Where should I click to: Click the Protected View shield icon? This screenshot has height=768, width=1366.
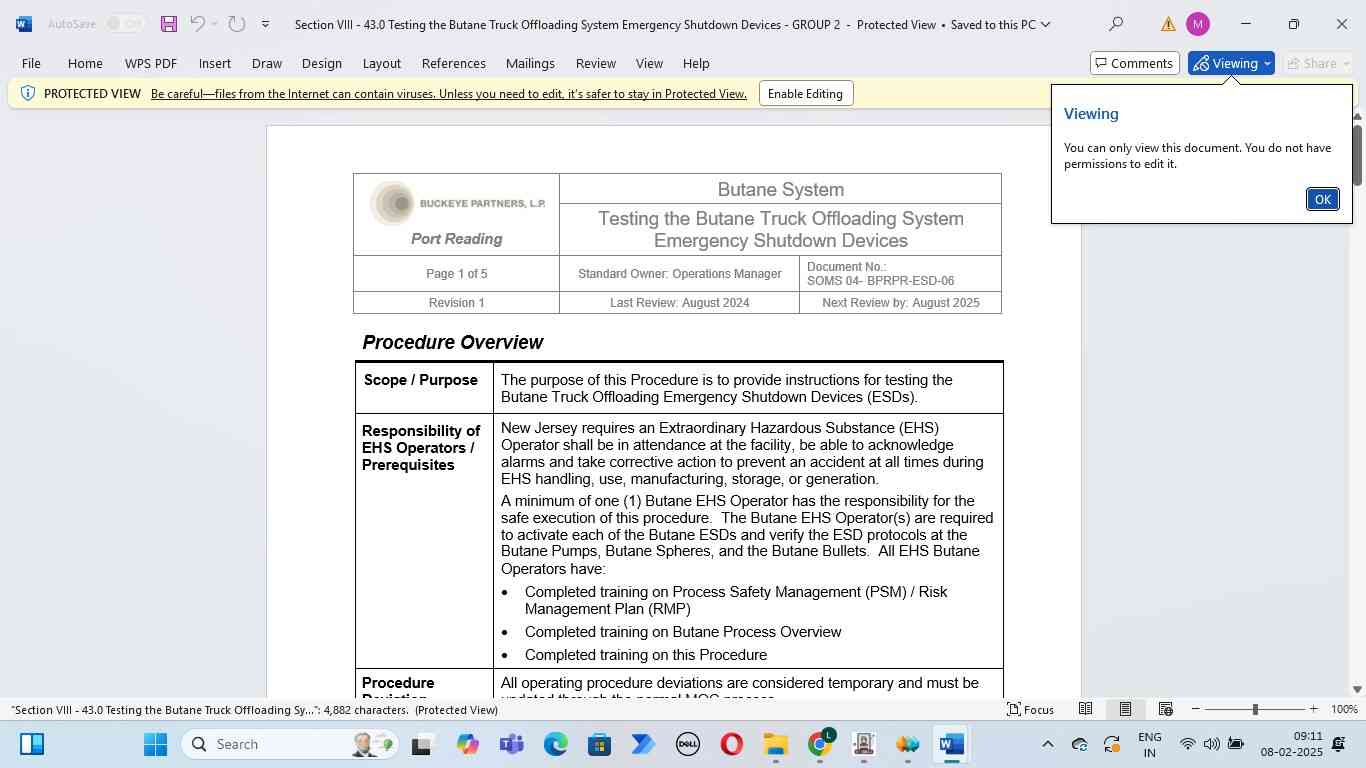[28, 93]
